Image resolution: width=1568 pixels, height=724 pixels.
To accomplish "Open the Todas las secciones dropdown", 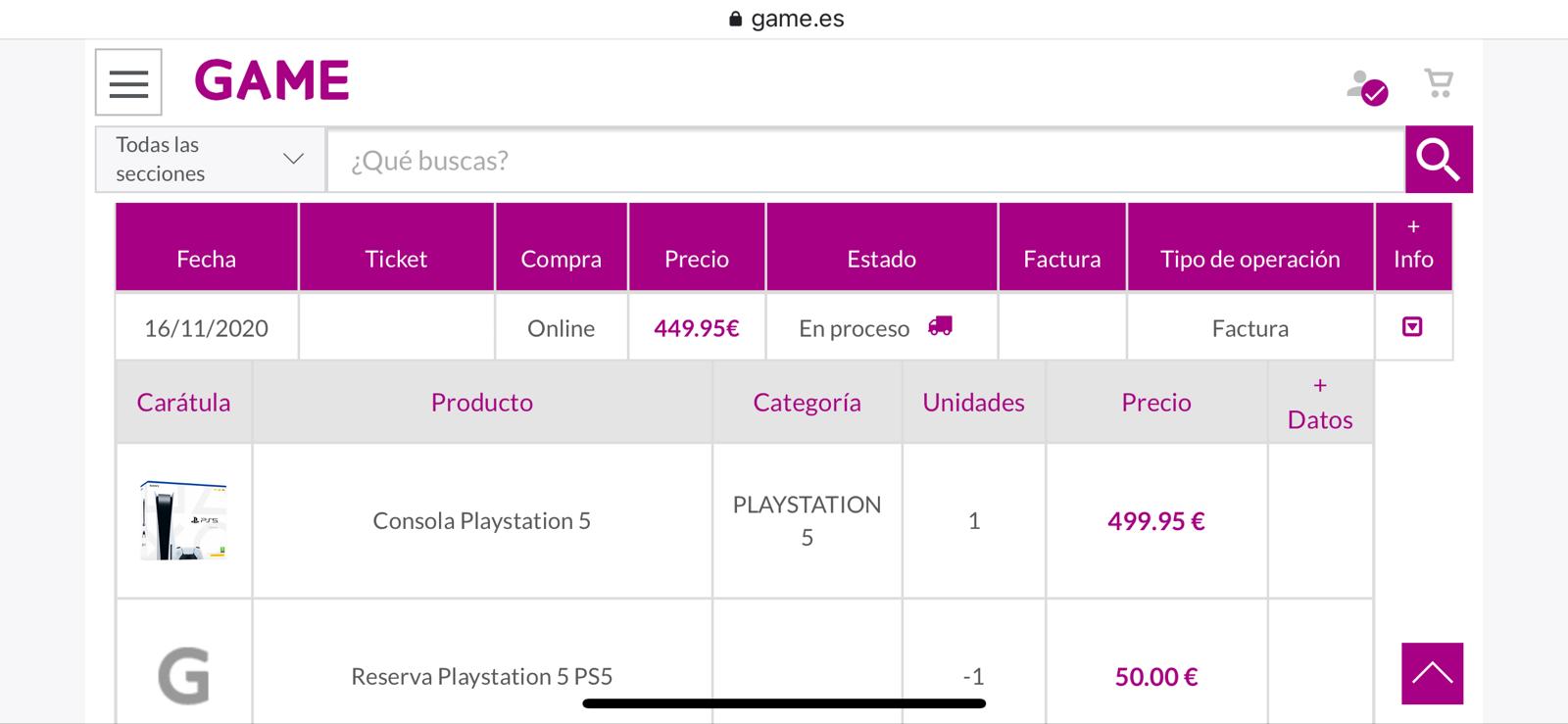I will click(210, 159).
